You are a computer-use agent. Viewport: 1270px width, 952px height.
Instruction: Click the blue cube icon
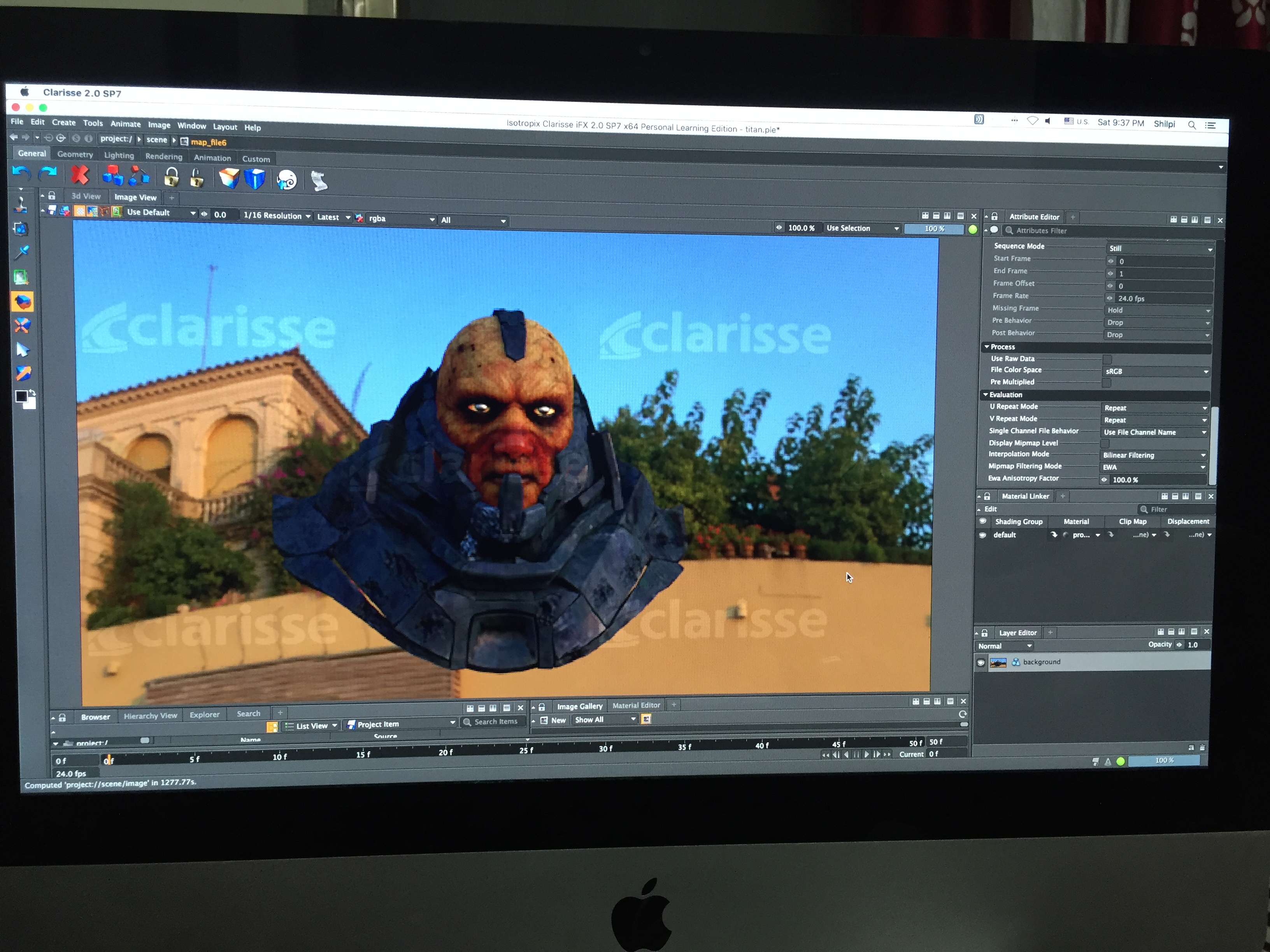(x=255, y=179)
